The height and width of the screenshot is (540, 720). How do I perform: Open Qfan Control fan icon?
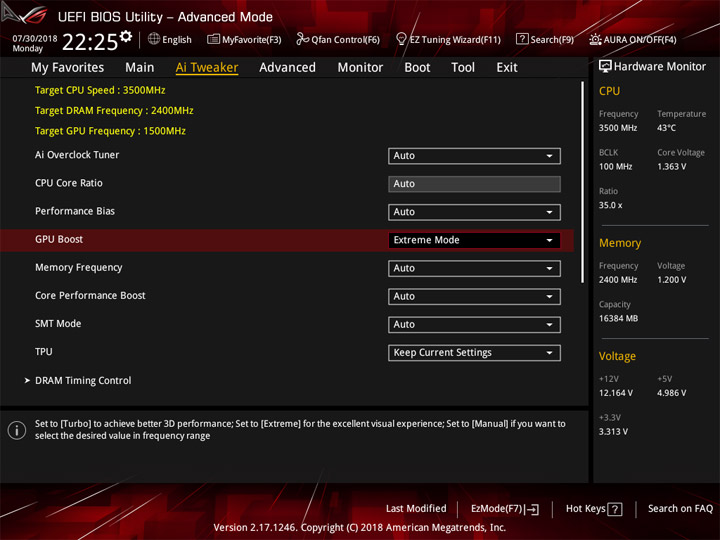[x=302, y=39]
